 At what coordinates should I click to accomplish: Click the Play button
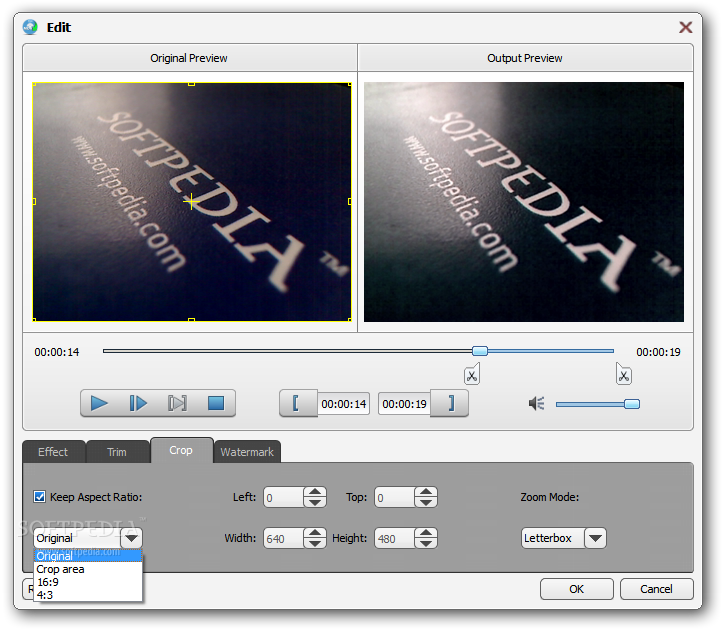click(x=100, y=404)
